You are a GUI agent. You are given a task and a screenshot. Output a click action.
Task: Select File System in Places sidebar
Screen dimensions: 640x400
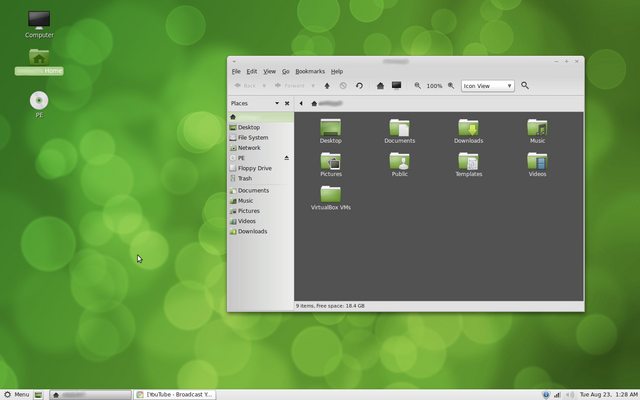coord(260,138)
